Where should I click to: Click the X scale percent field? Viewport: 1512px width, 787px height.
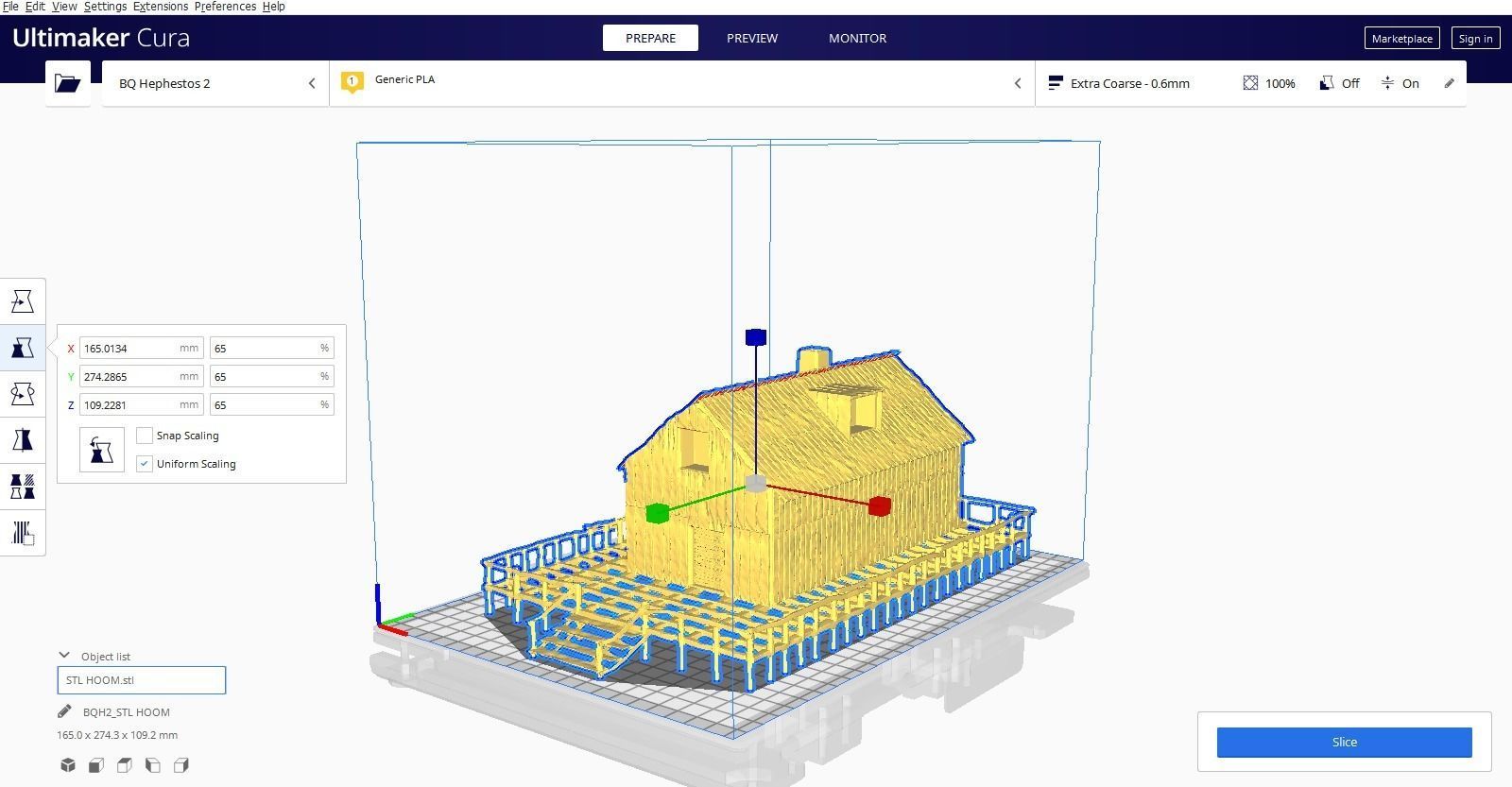tap(272, 348)
